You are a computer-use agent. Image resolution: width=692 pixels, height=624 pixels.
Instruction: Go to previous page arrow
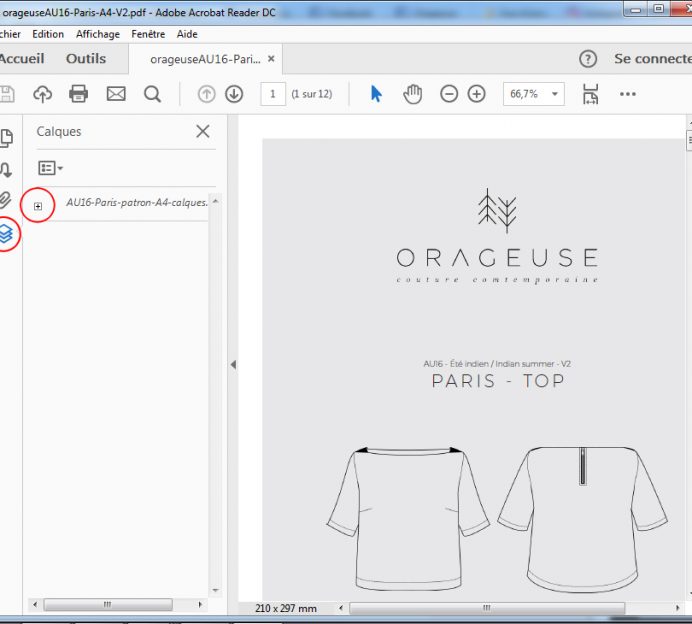(x=206, y=94)
